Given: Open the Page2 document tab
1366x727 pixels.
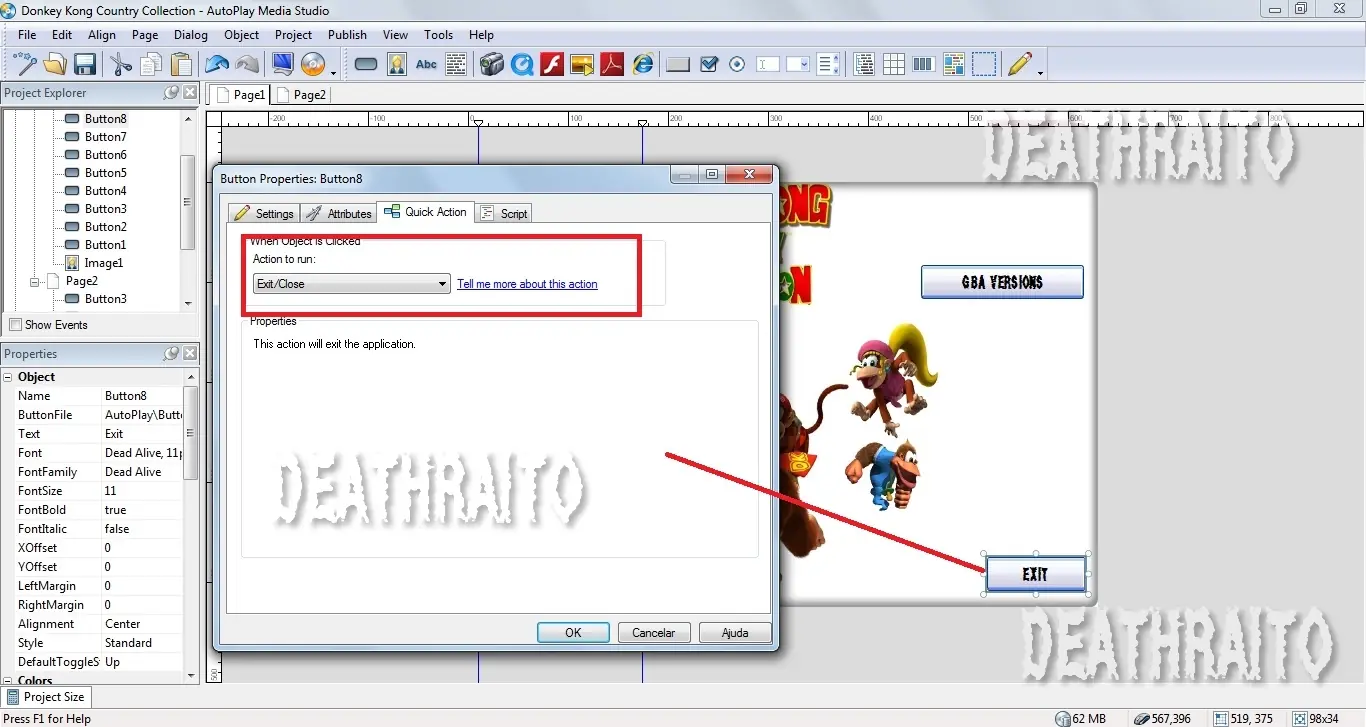Looking at the screenshot, I should pyautogui.click(x=302, y=95).
